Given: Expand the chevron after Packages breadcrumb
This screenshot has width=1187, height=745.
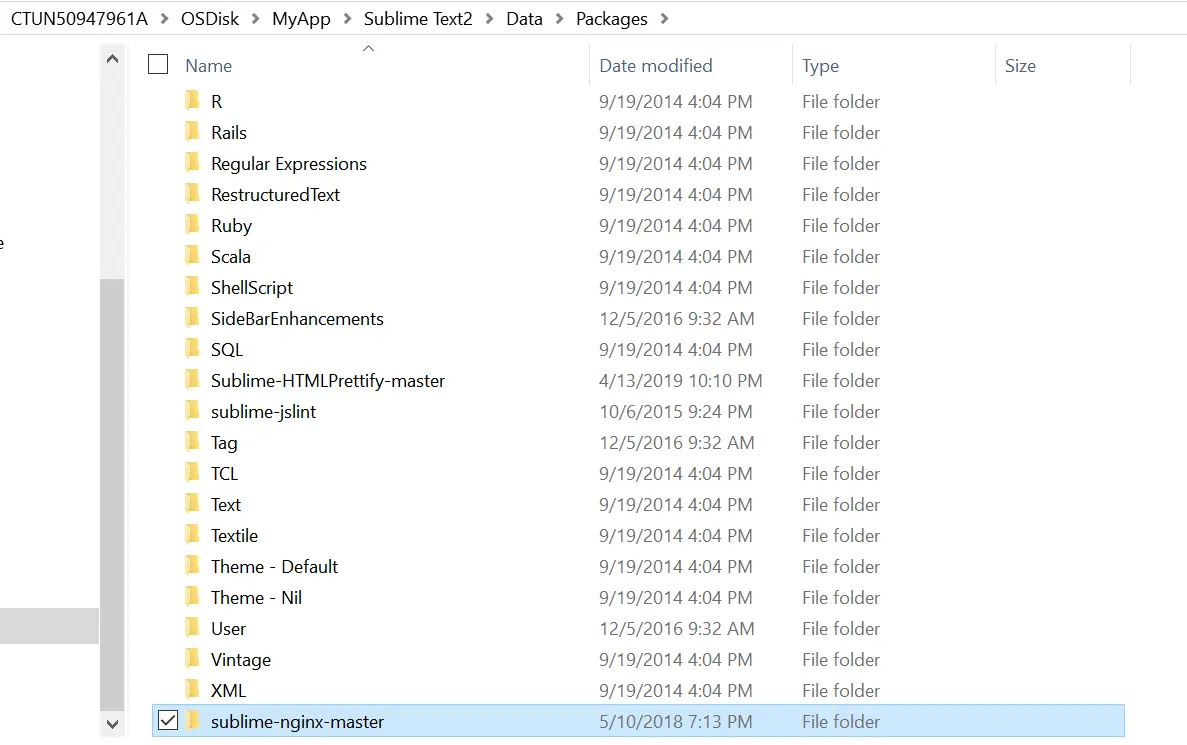Looking at the screenshot, I should 665,18.
